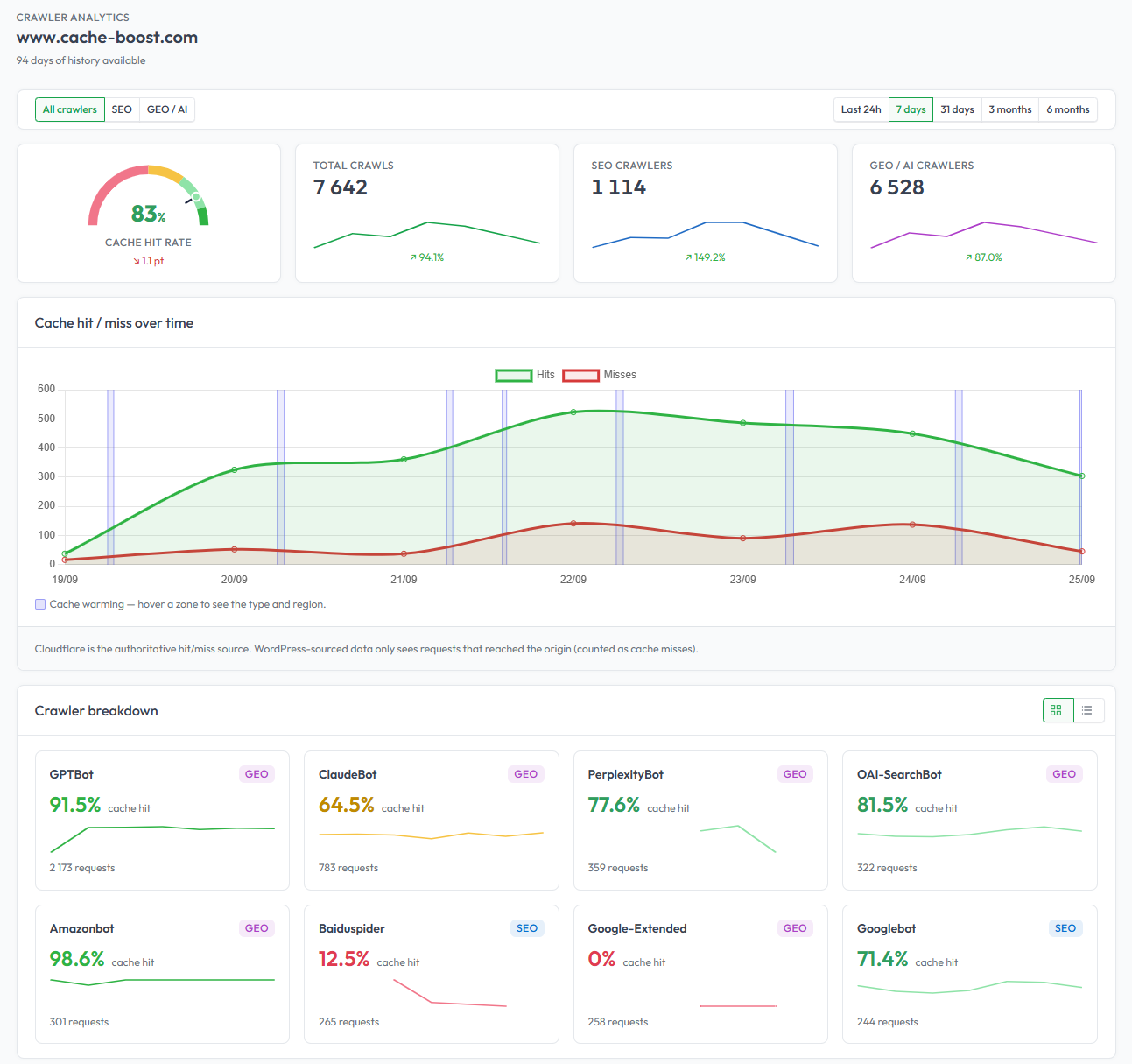The image size is (1132, 1064).
Task: Click the 0% cache hit value
Action: click(601, 959)
